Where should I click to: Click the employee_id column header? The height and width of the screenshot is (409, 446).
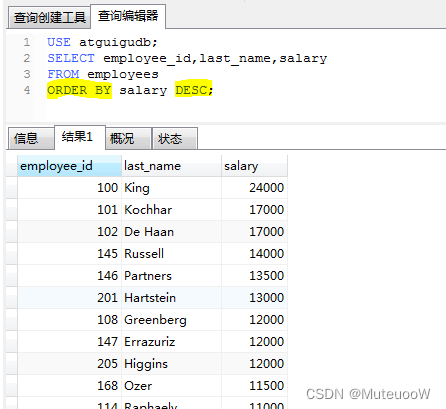click(69, 166)
